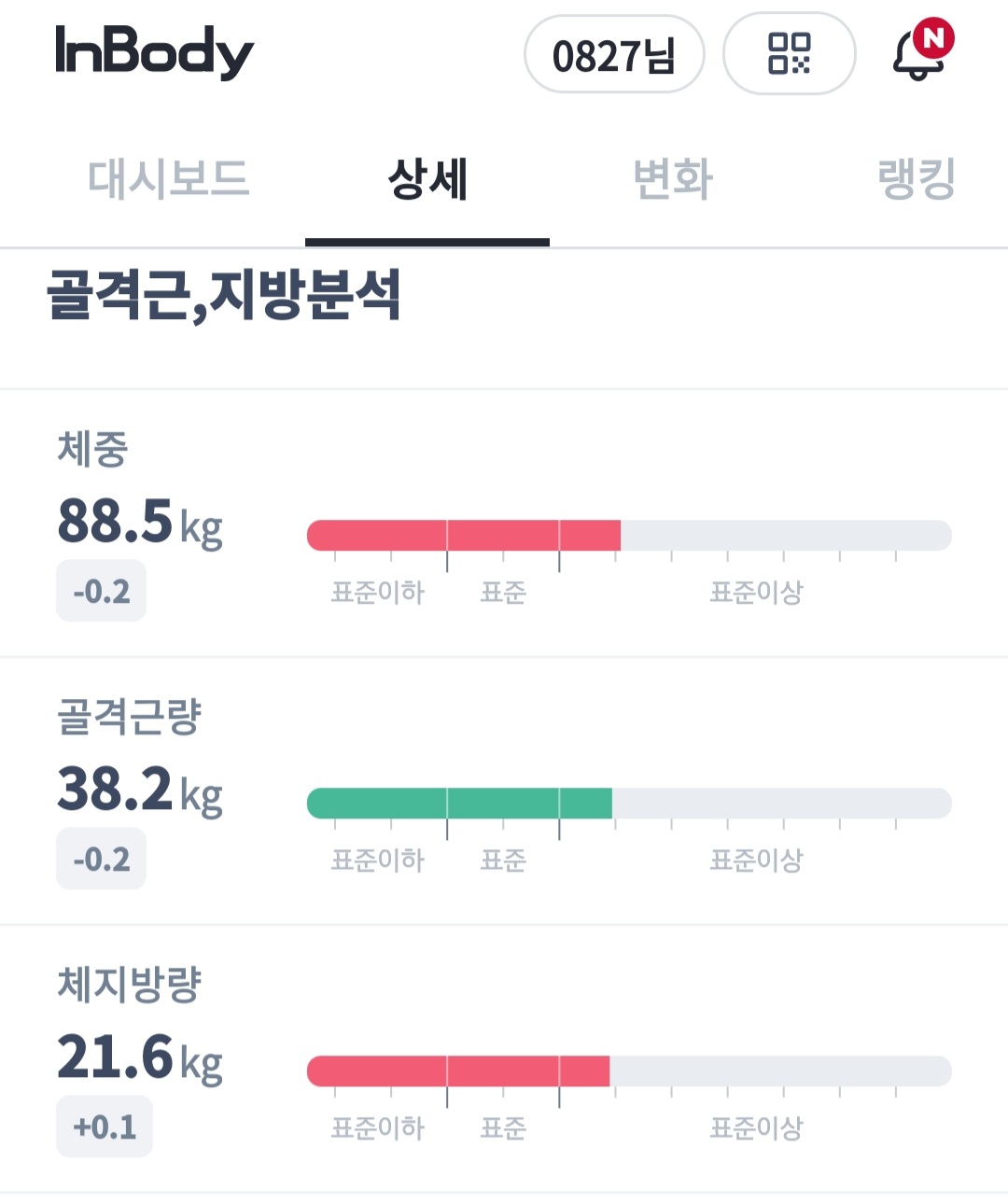Switch to the 변화 tab
The height and width of the screenshot is (1203, 1008).
672,179
